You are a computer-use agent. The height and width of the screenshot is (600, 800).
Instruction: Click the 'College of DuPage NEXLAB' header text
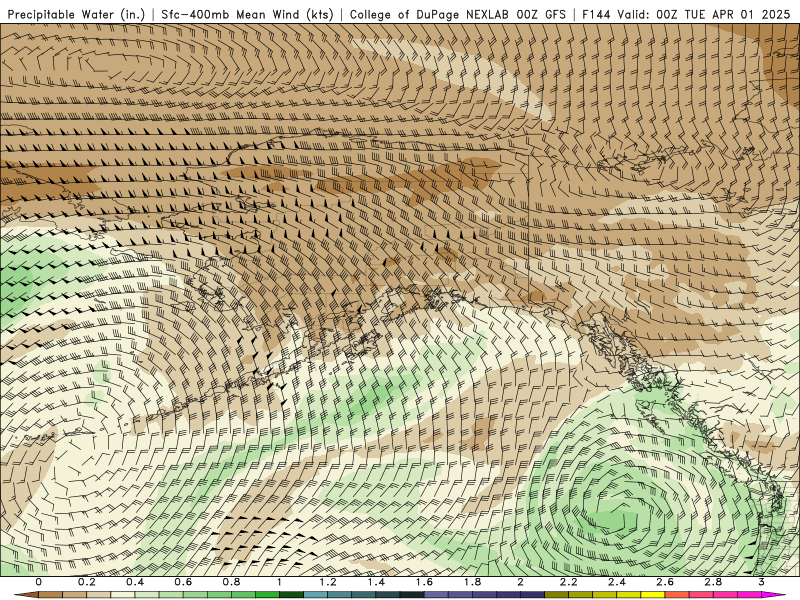click(429, 14)
